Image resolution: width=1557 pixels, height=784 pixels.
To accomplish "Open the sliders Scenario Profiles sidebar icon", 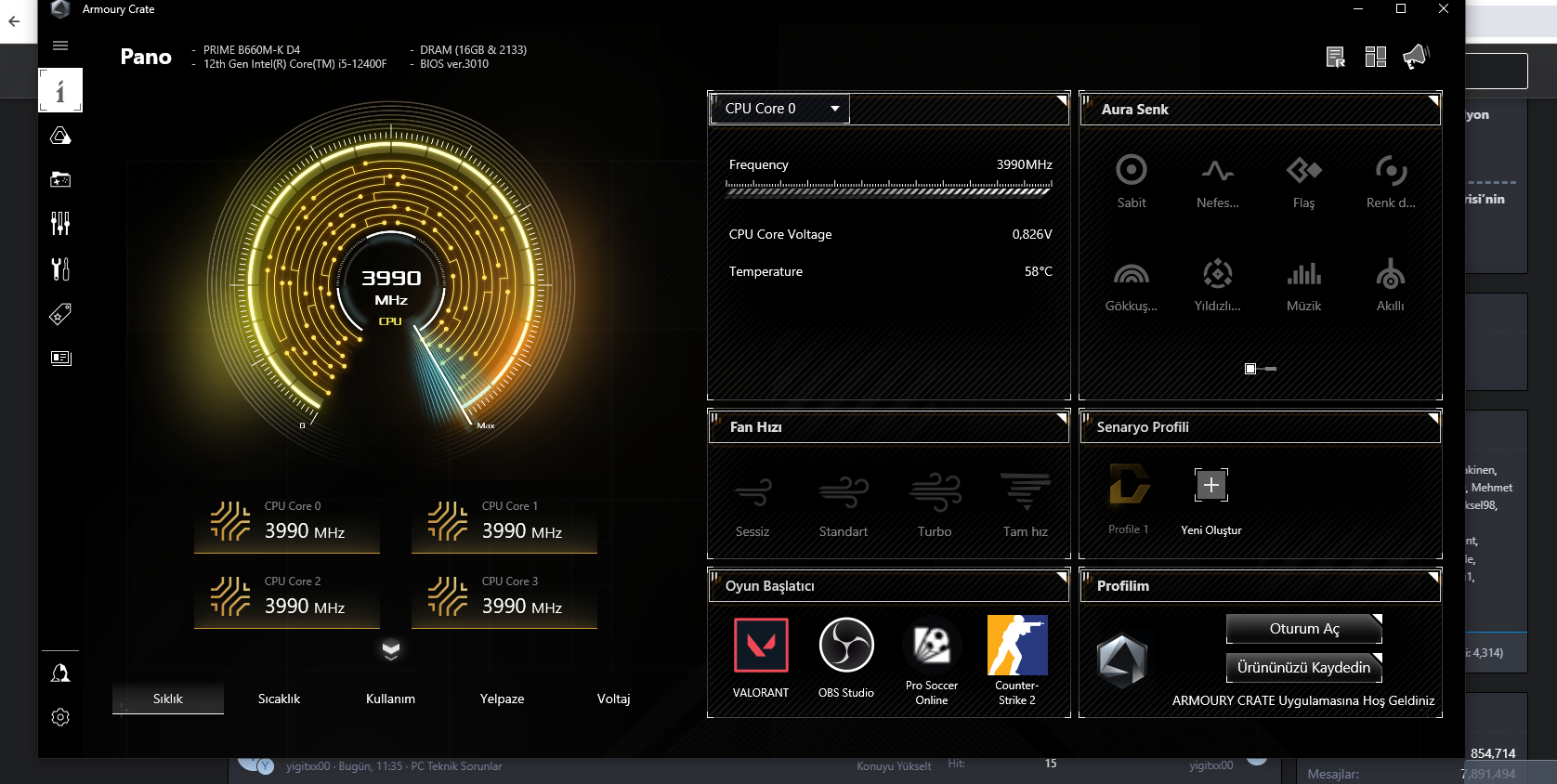I will [x=60, y=223].
